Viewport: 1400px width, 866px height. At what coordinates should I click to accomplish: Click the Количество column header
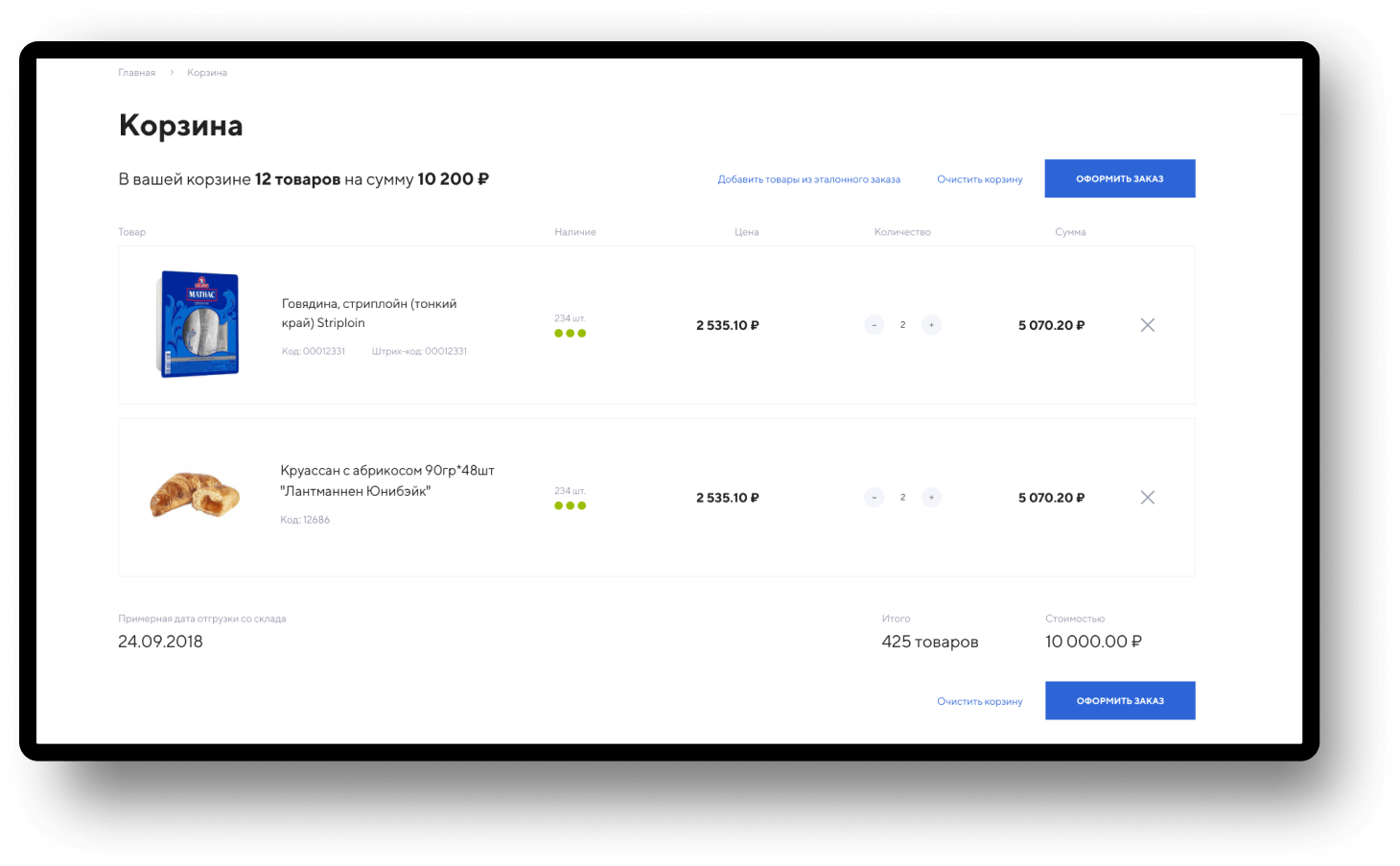(x=902, y=232)
